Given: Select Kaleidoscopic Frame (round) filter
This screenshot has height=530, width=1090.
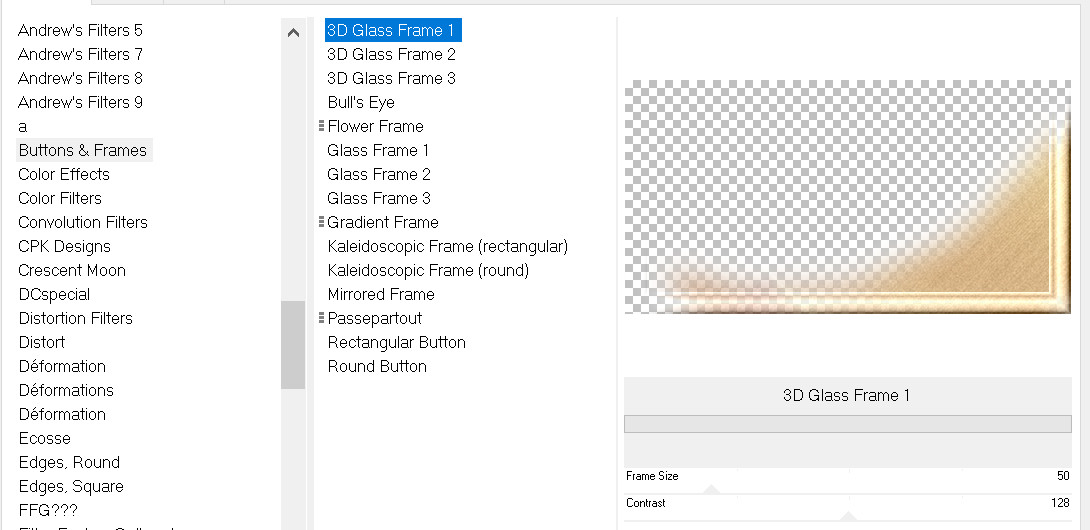Looking at the screenshot, I should [x=428, y=270].
